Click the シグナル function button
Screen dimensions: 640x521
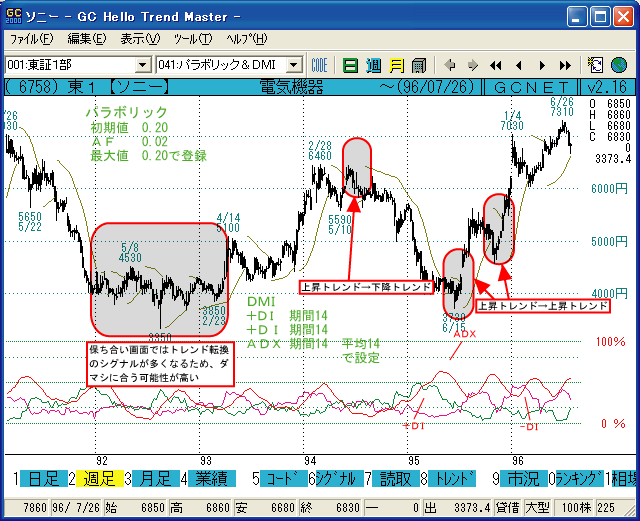pos(340,479)
